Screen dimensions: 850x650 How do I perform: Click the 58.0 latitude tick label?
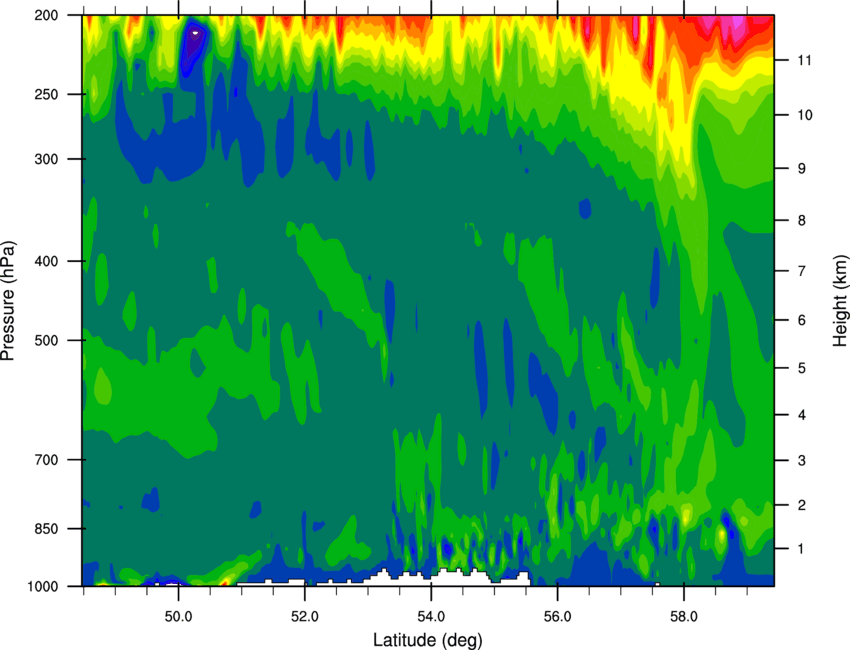[684, 617]
